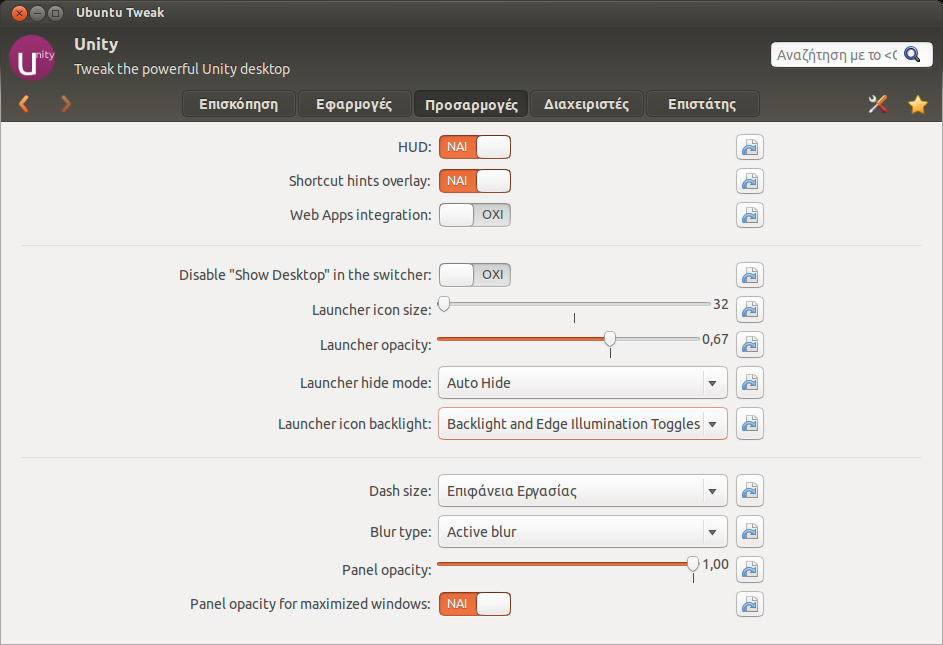Screen dimensions: 943x645
Task: Toggle the HUD switch off
Action: pyautogui.click(x=475, y=147)
